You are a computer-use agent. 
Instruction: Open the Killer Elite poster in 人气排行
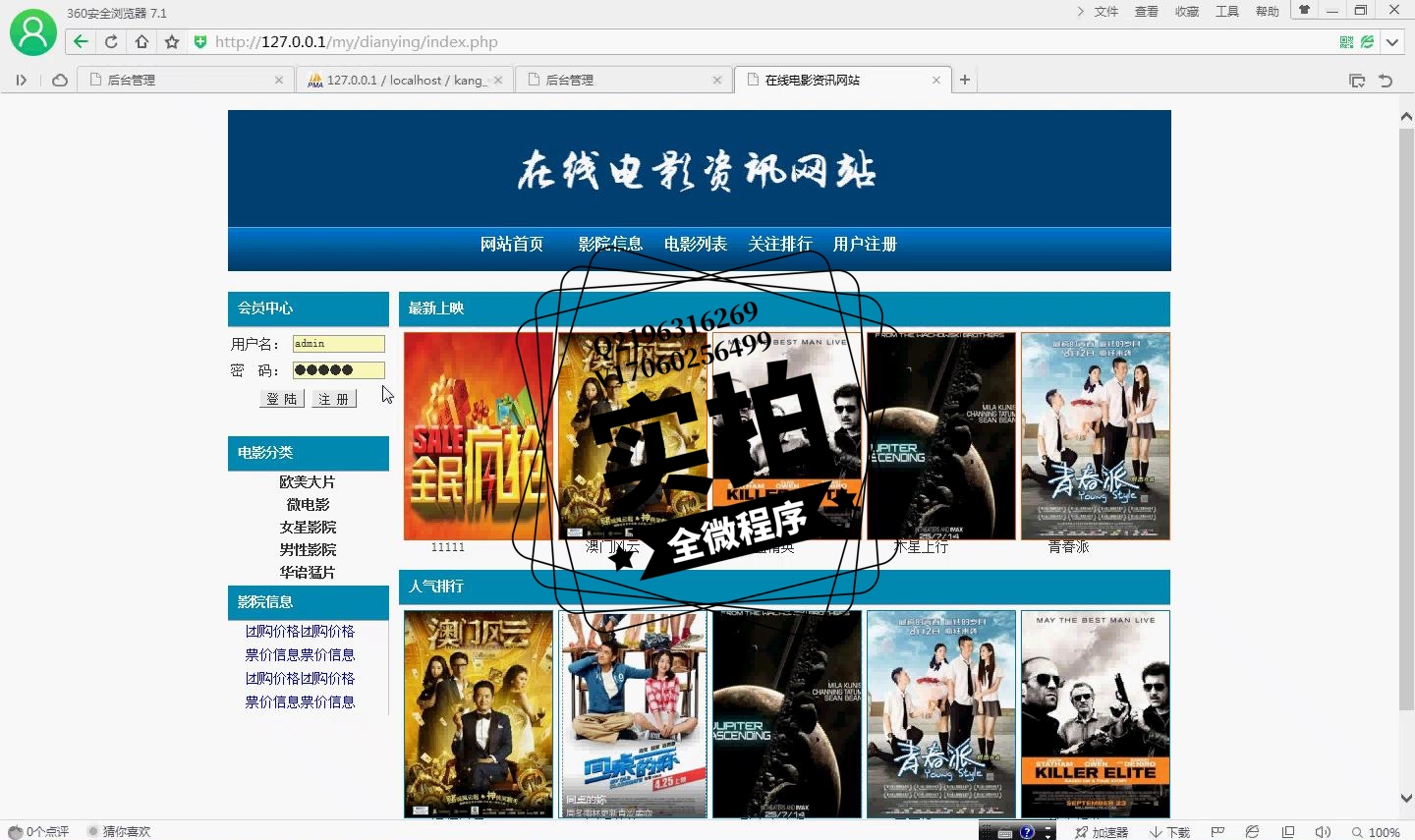1096,714
